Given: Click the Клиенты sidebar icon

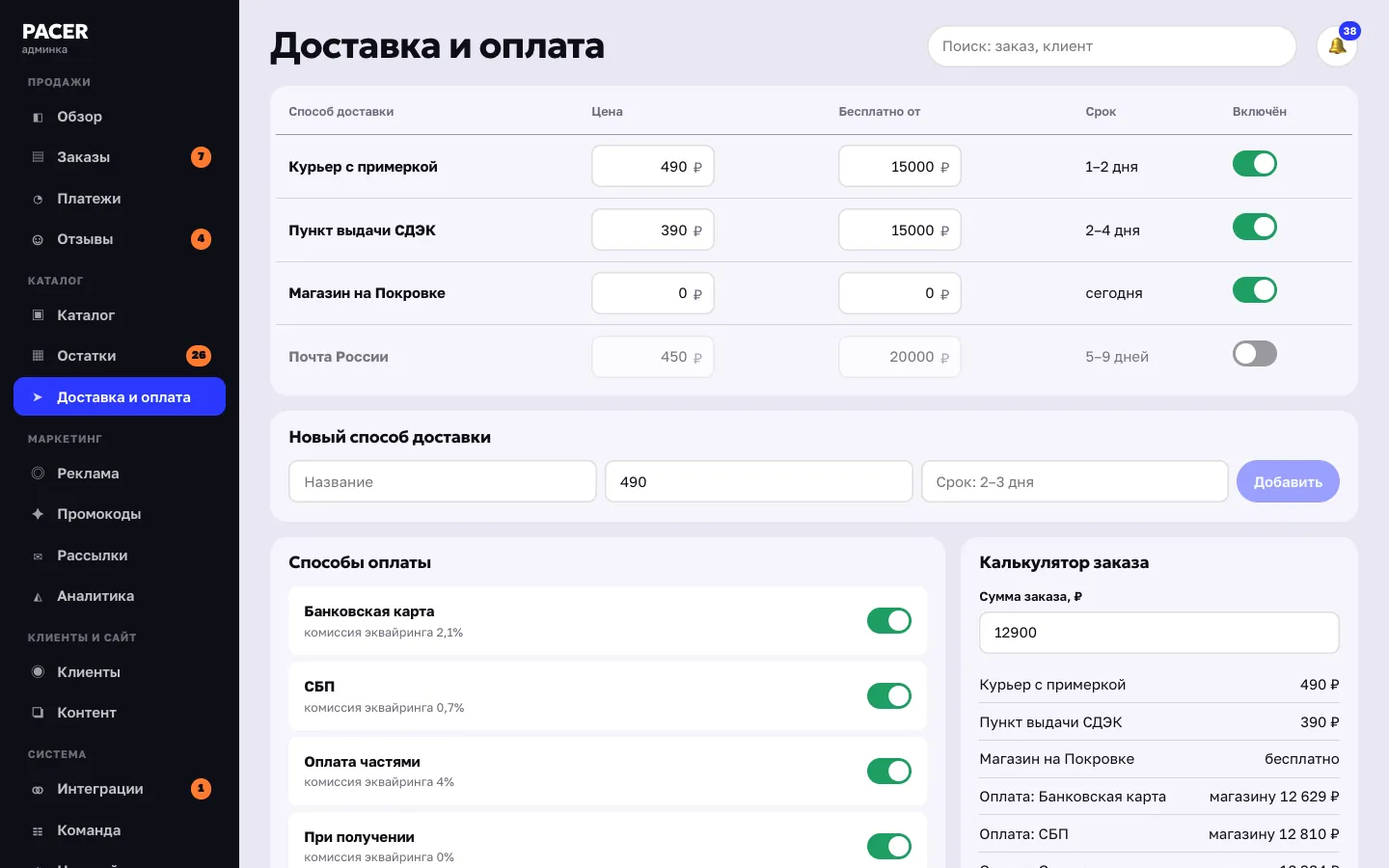Looking at the screenshot, I should 38,672.
